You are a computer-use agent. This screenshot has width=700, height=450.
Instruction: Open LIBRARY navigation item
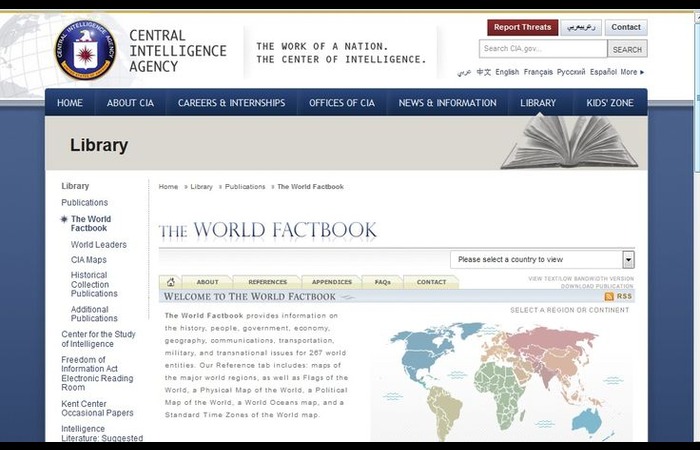pyautogui.click(x=538, y=103)
